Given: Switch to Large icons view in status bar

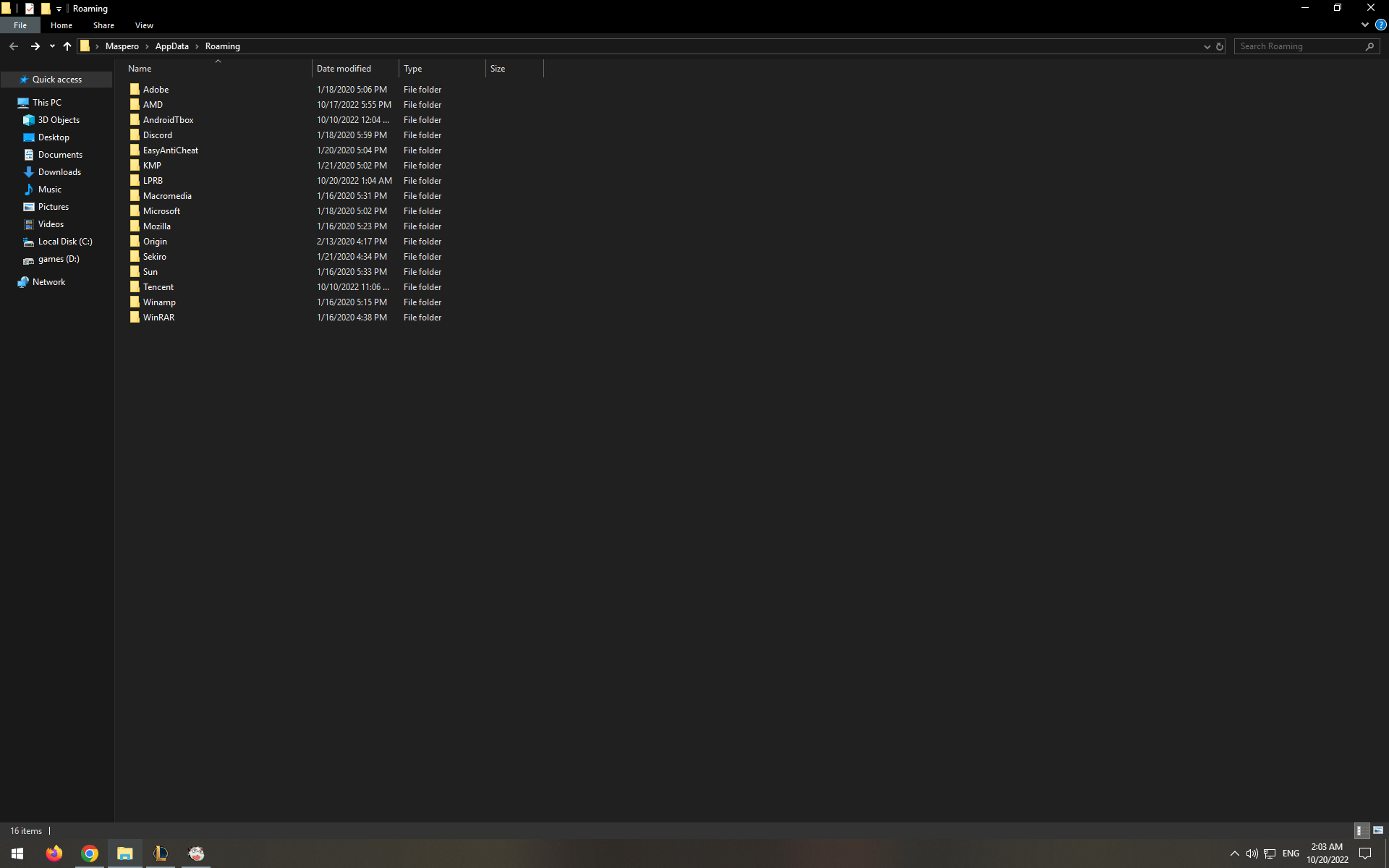Looking at the screenshot, I should [1378, 830].
